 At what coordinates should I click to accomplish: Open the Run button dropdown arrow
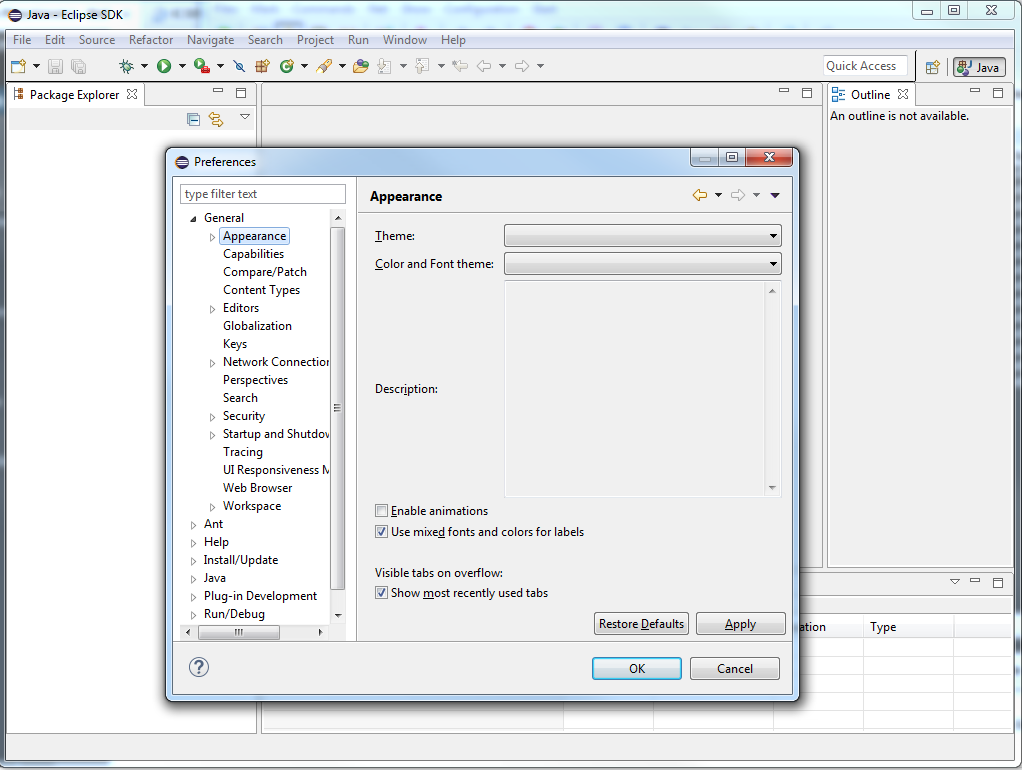click(182, 66)
